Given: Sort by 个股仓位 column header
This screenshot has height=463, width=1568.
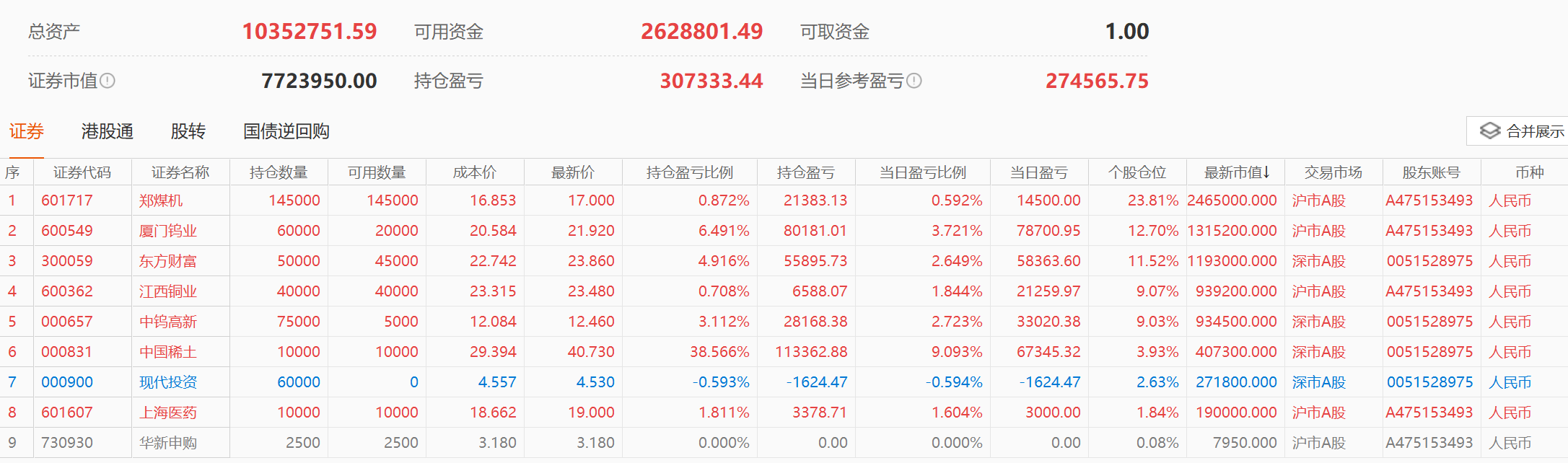Looking at the screenshot, I should (1137, 172).
